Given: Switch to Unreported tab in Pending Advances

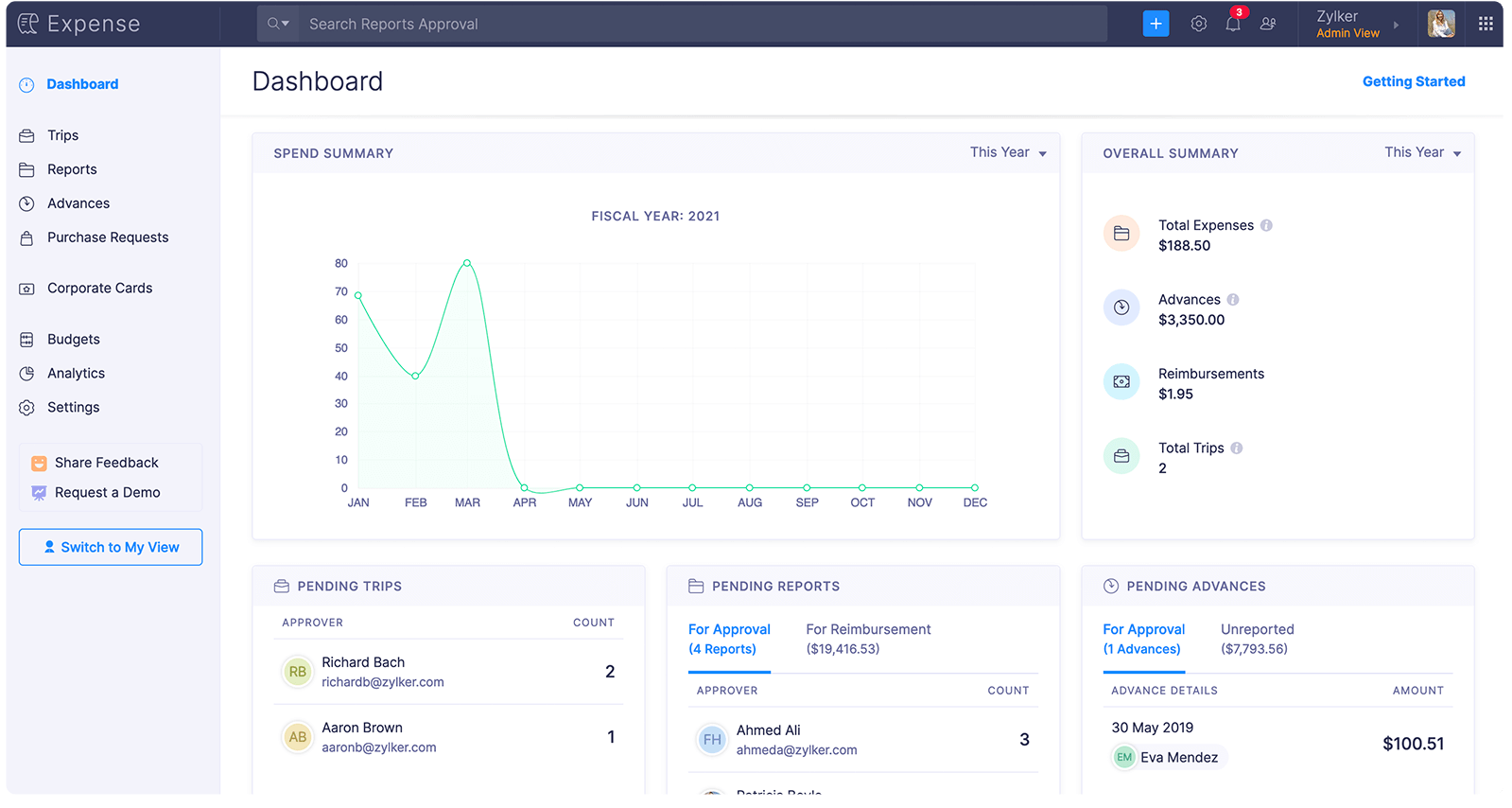Looking at the screenshot, I should (1257, 639).
